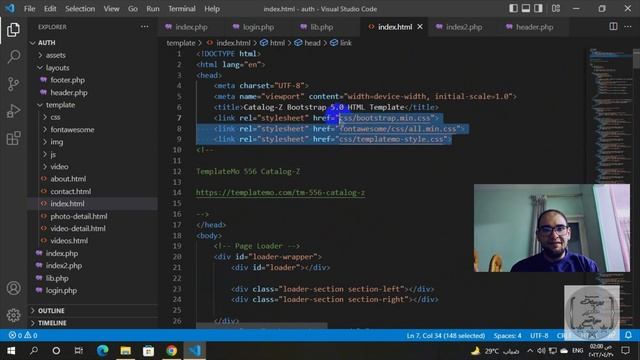The width and height of the screenshot is (640, 360).
Task: Click Ln 7, Col 34 status entry
Action: tap(446, 336)
